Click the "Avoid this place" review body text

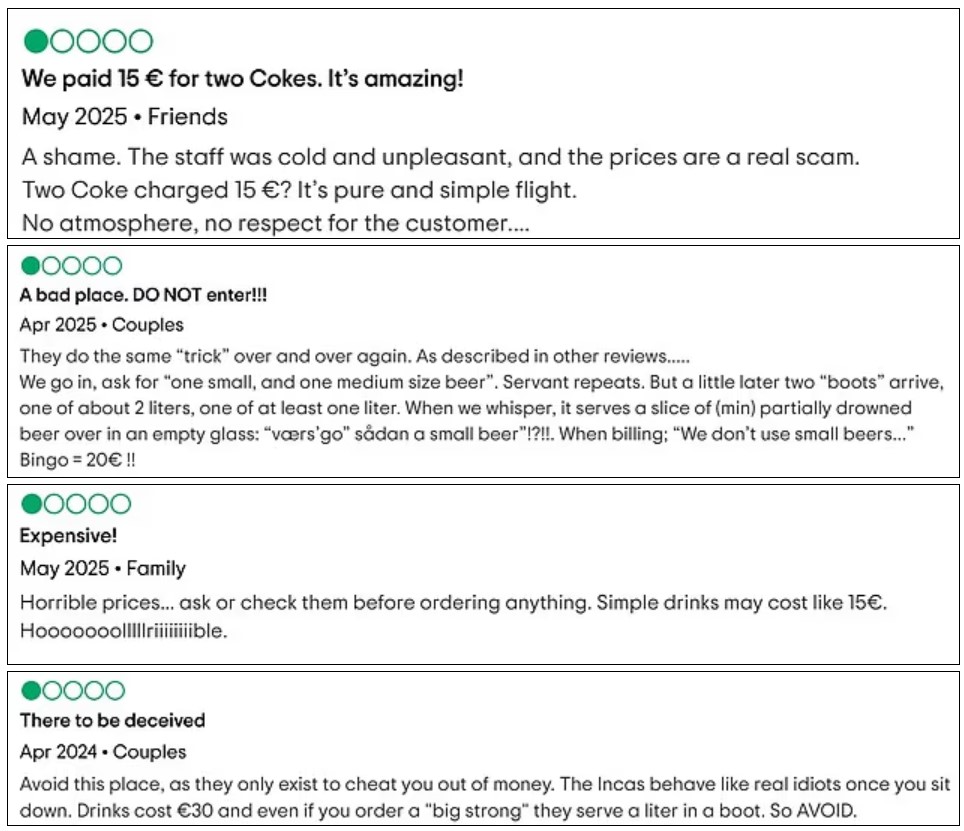pos(485,797)
